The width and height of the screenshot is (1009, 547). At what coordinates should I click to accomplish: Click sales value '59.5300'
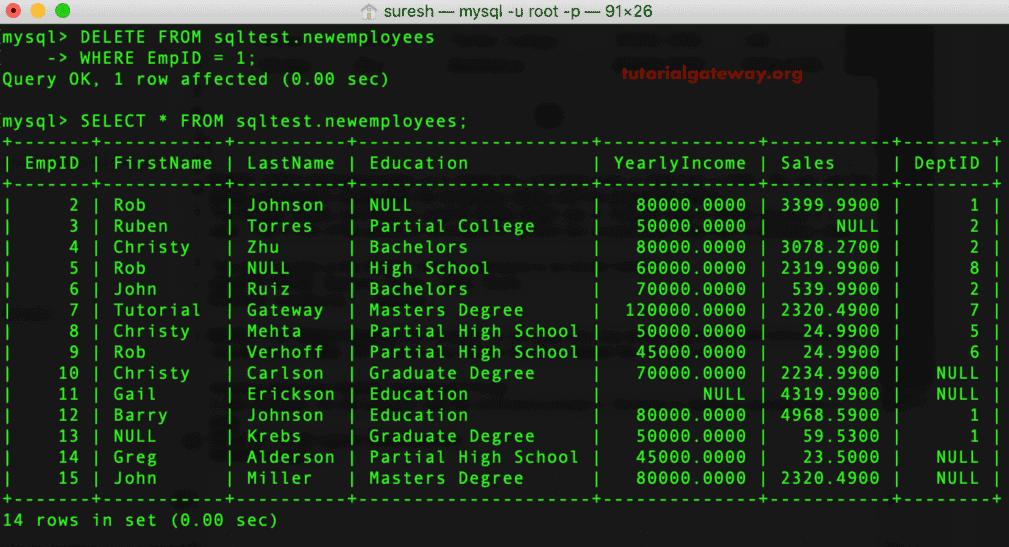840,436
